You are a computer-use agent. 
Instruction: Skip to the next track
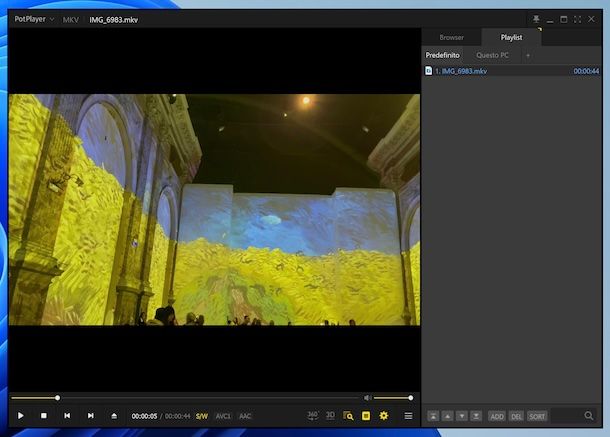point(91,416)
